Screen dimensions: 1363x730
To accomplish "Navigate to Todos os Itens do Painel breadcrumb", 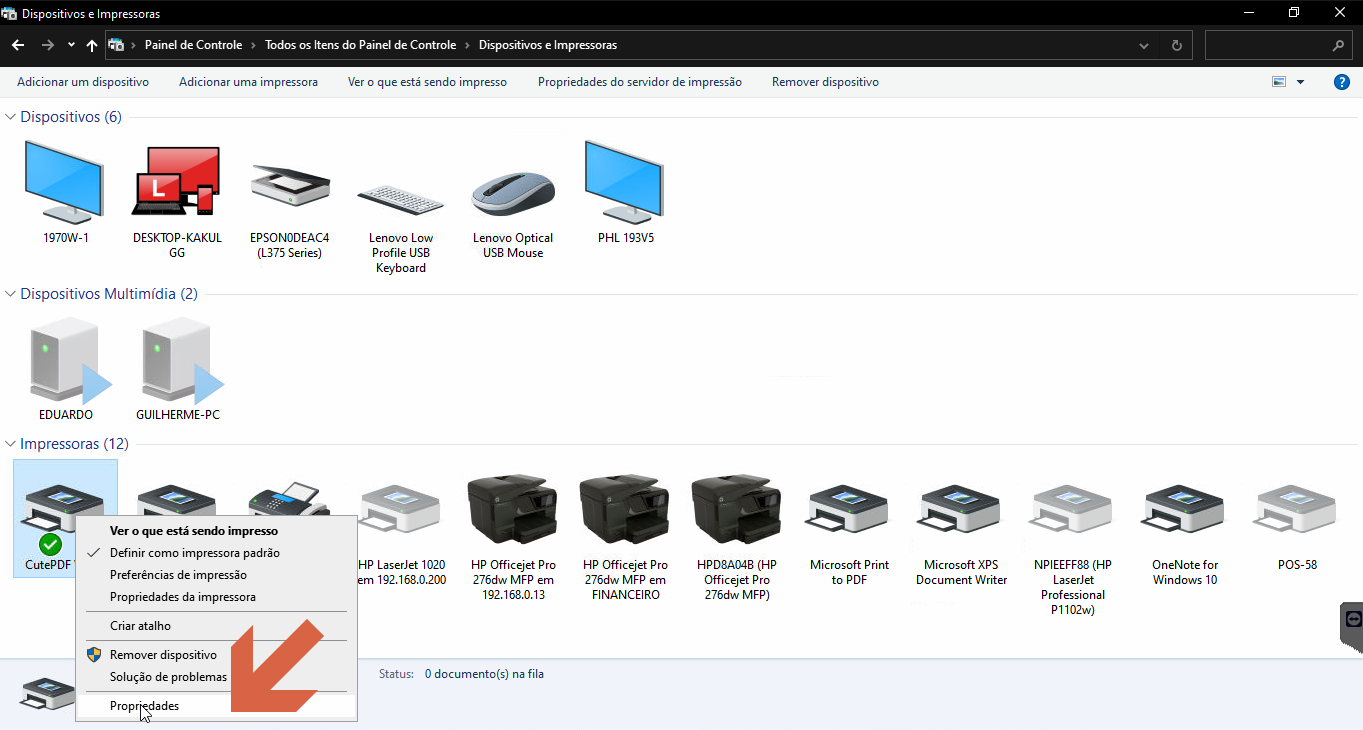I will [x=360, y=45].
